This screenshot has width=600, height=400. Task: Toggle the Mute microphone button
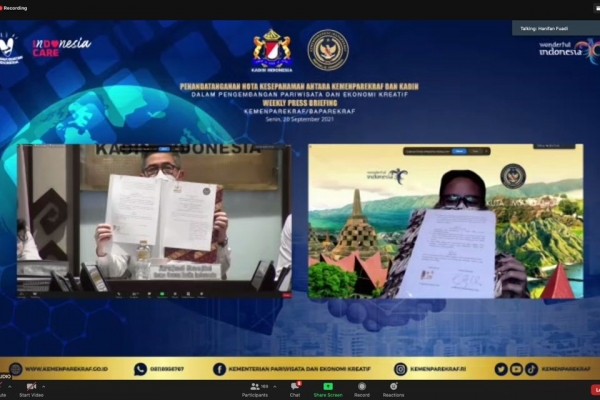4,388
